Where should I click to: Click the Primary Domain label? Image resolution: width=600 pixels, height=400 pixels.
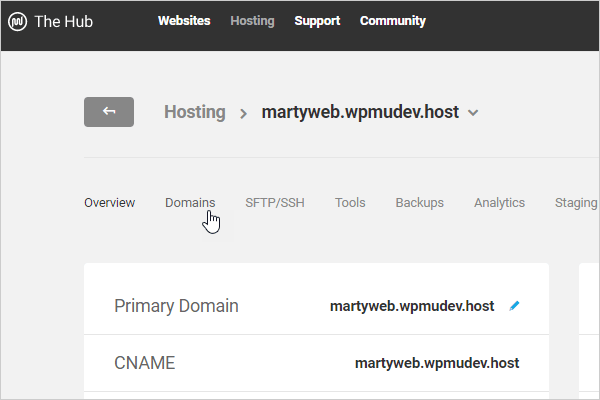(176, 306)
